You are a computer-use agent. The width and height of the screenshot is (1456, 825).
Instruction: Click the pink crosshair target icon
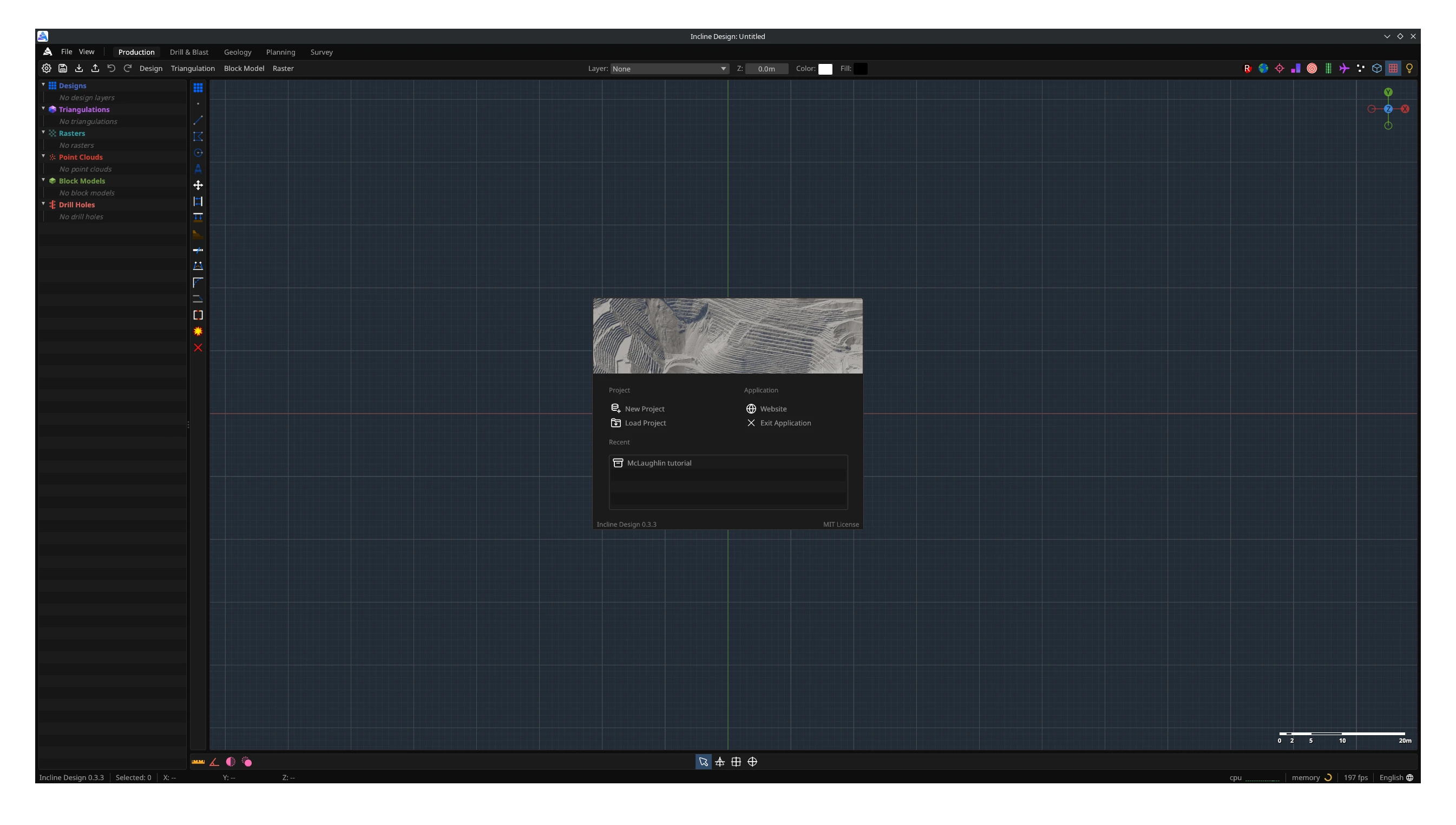click(x=1280, y=69)
